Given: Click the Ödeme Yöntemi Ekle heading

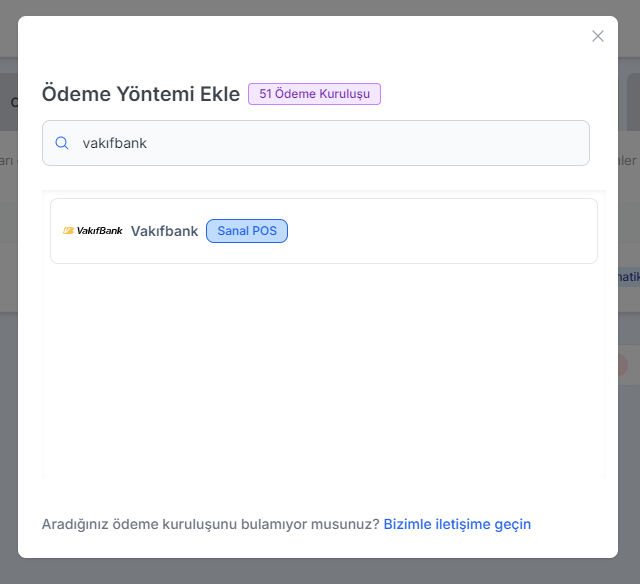Looking at the screenshot, I should pos(140,94).
